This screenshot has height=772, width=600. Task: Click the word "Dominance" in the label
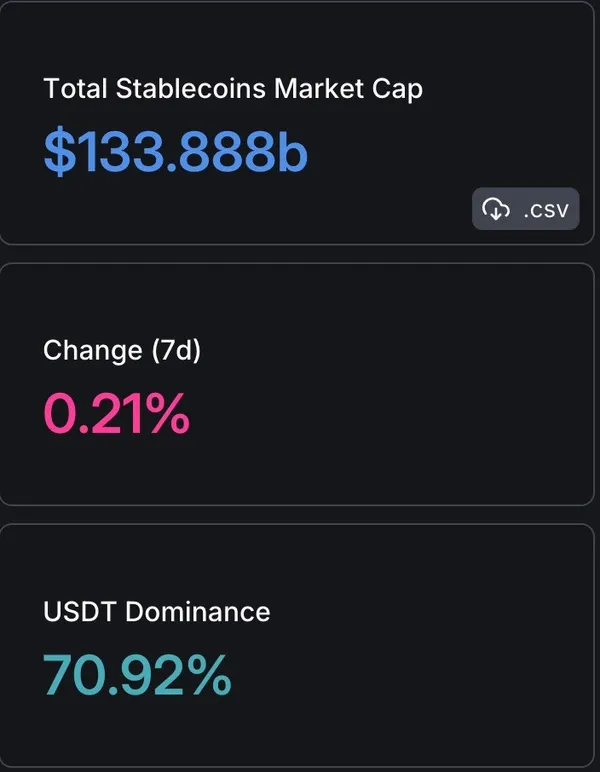[197, 611]
